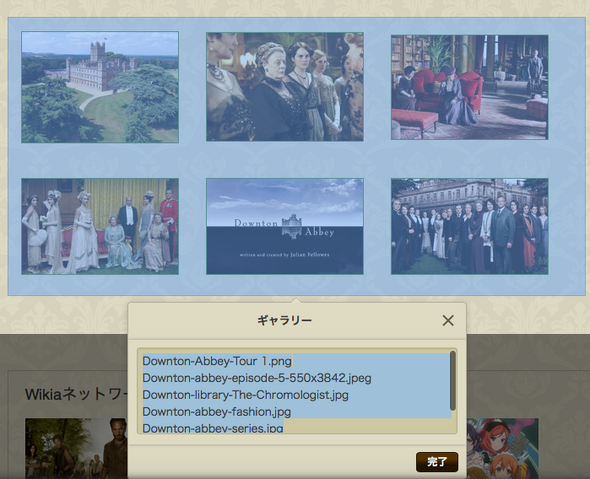The image size is (590, 479).
Task: Open the anime characters thumbnail beside the popup
Action: (x=502, y=448)
